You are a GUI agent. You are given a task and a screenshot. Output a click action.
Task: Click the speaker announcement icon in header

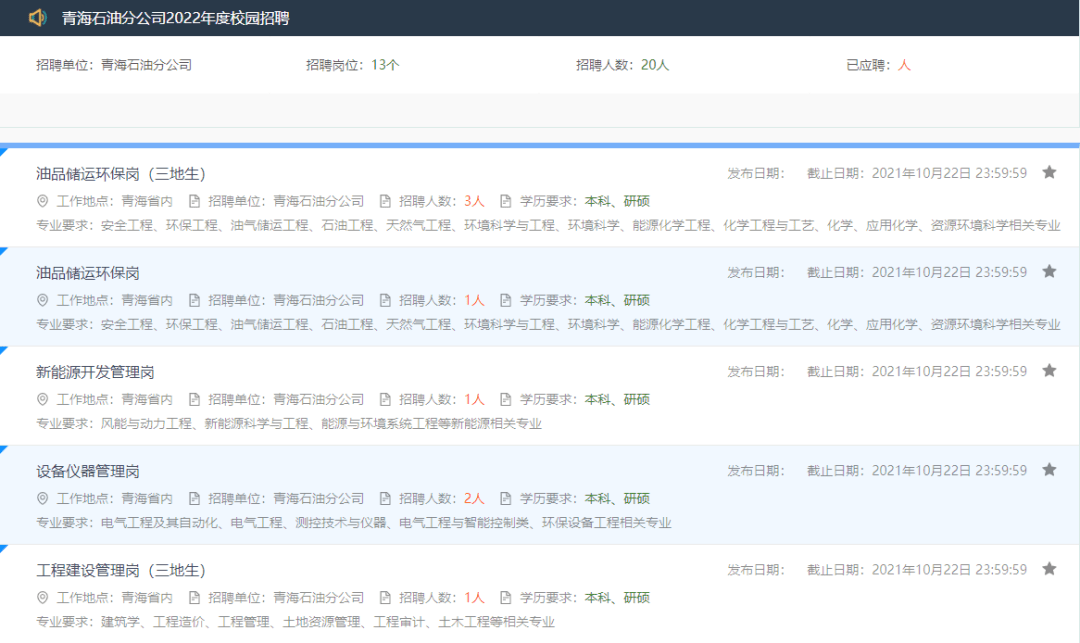(37, 18)
